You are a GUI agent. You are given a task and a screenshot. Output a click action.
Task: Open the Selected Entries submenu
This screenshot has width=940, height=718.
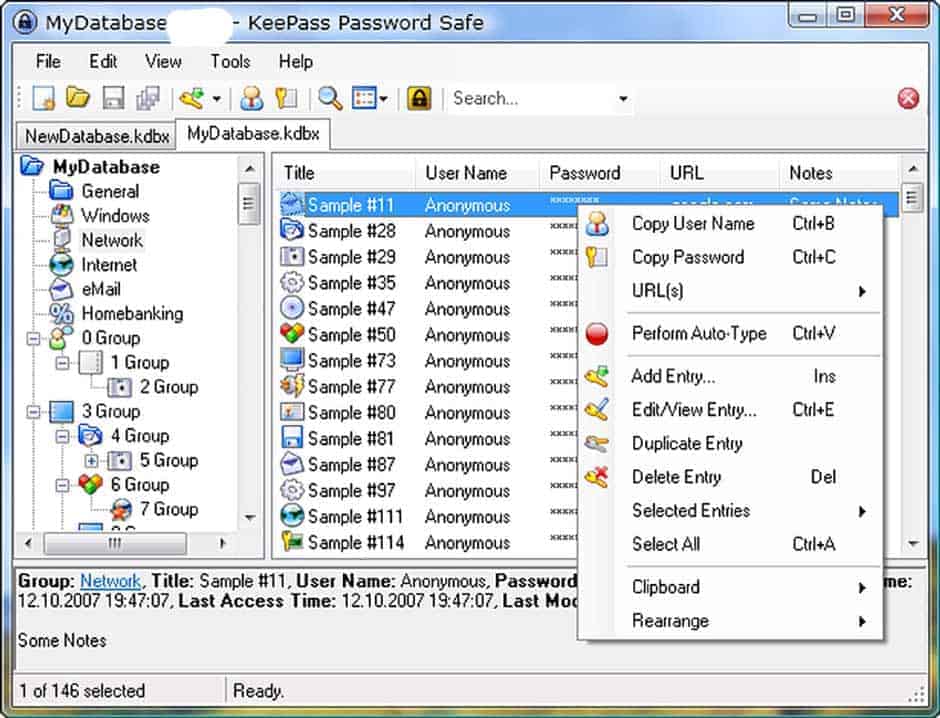coord(730,511)
